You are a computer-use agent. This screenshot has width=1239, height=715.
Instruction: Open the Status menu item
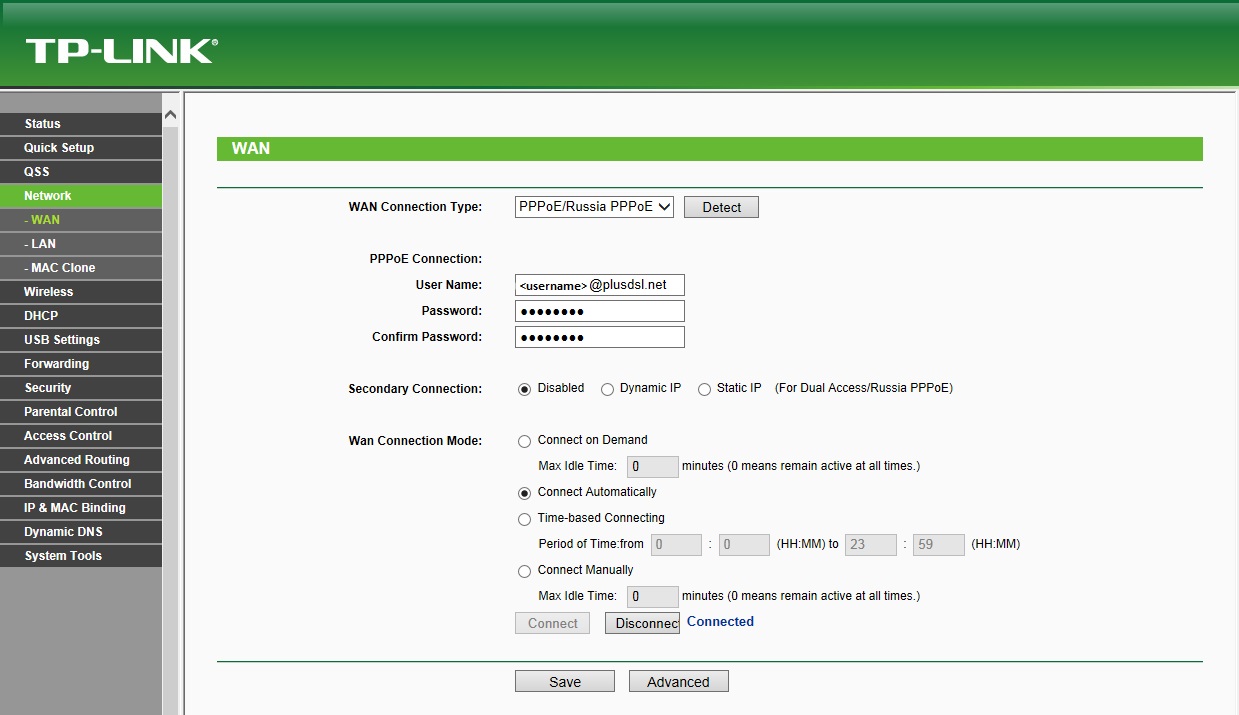(x=43, y=124)
